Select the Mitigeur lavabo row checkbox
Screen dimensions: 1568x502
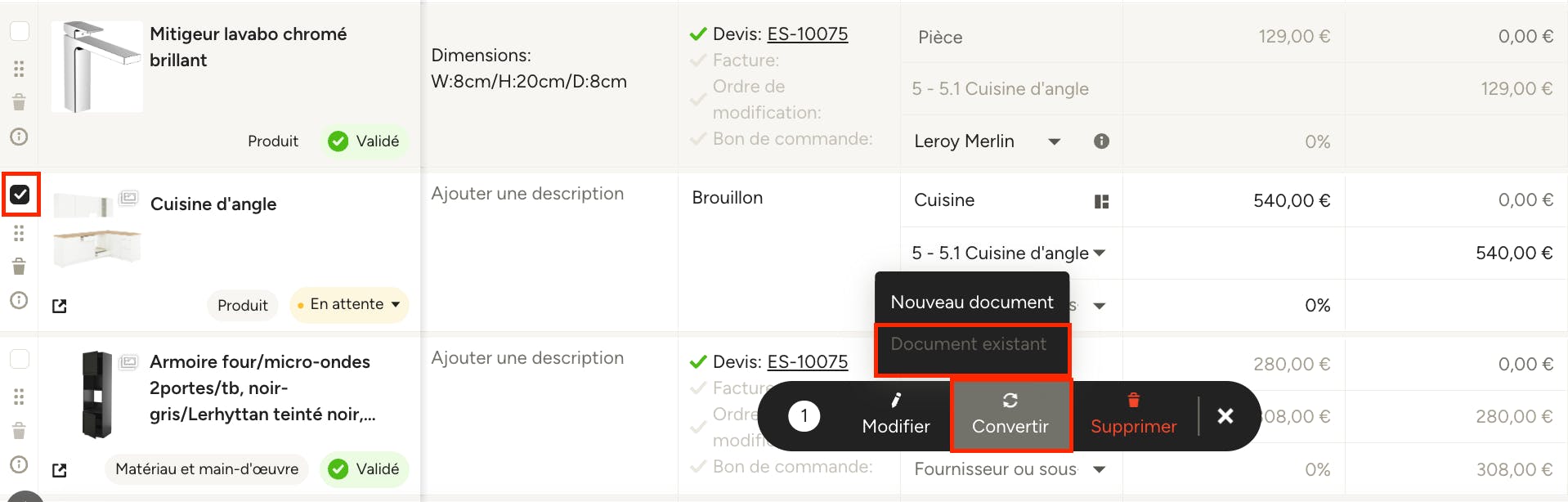[20, 31]
